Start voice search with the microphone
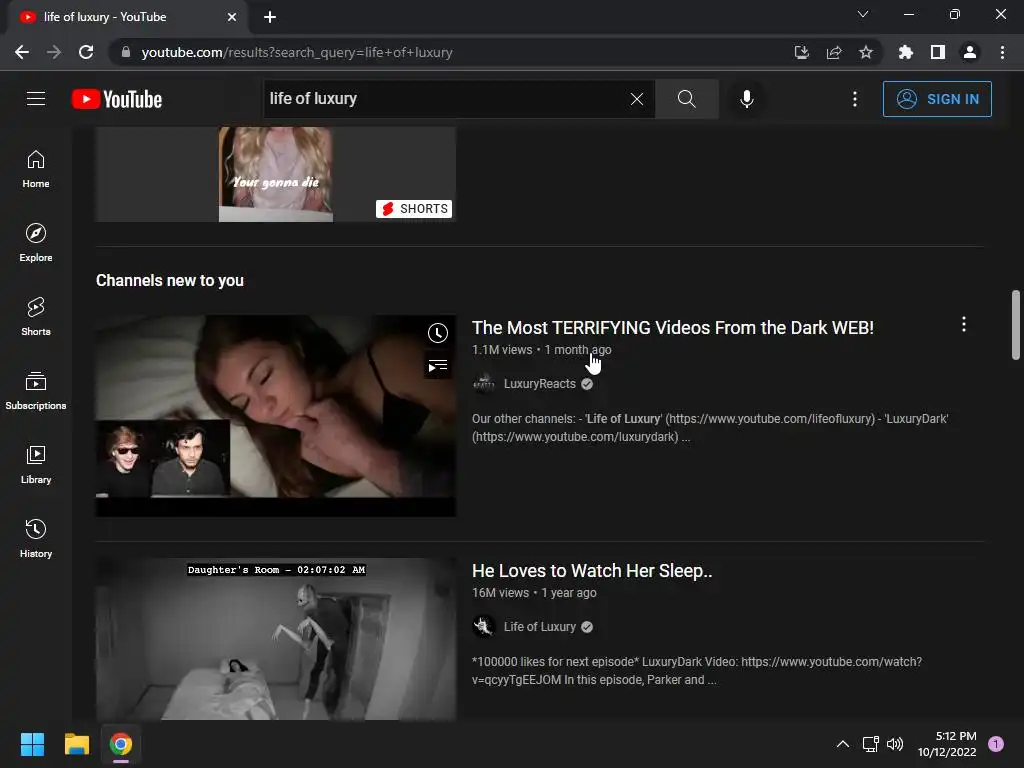The image size is (1024, 768). coord(746,99)
